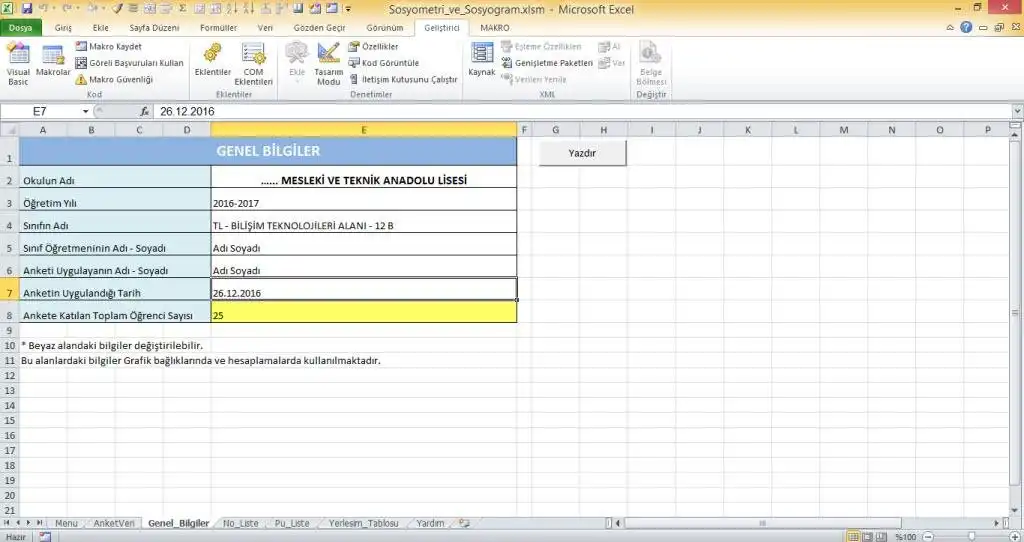This screenshot has width=1024, height=542.
Task: Run İletişim Kutusunu Çalıştır command
Action: 403,79
